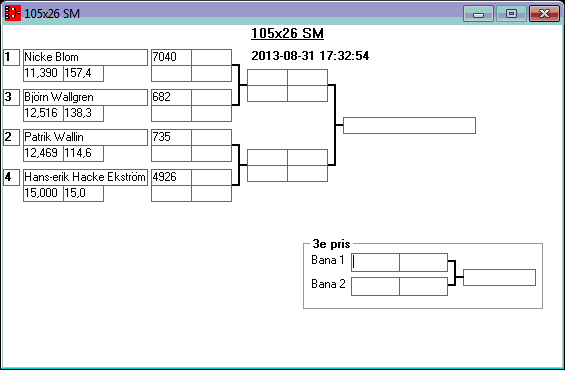Click Hans-erik Hacke Ekström name field
This screenshot has height=370, width=565.
point(85,177)
